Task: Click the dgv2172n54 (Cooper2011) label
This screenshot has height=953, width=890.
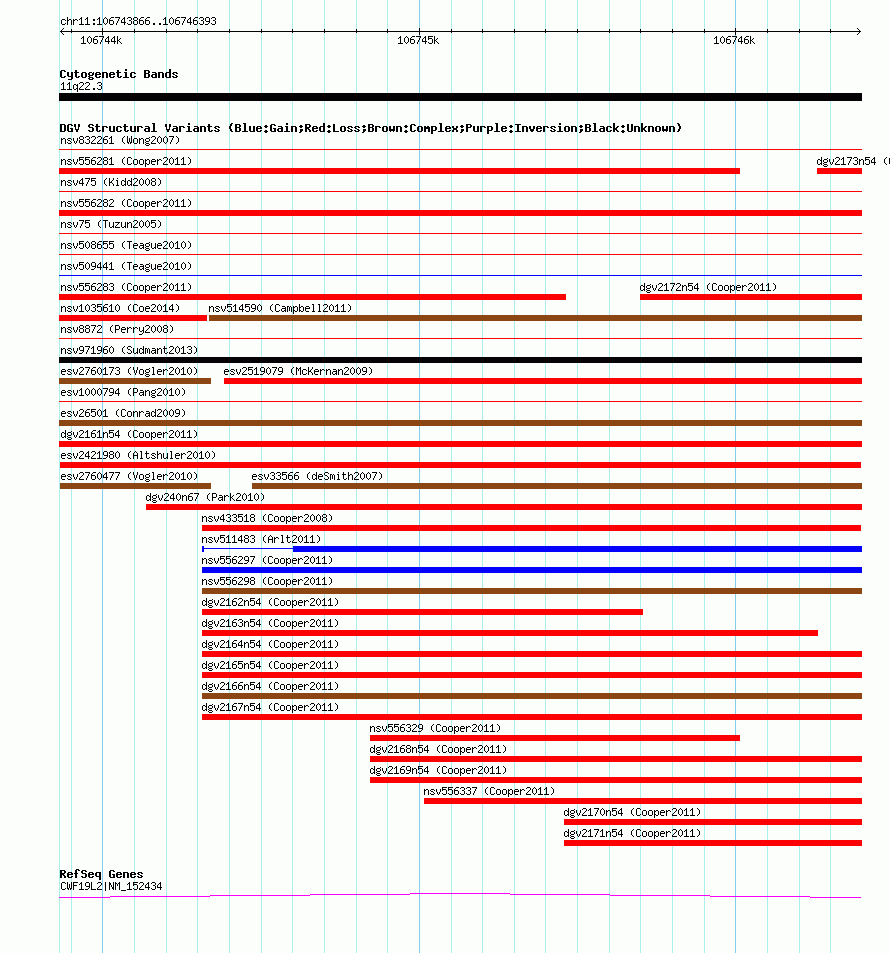Action: tap(708, 287)
